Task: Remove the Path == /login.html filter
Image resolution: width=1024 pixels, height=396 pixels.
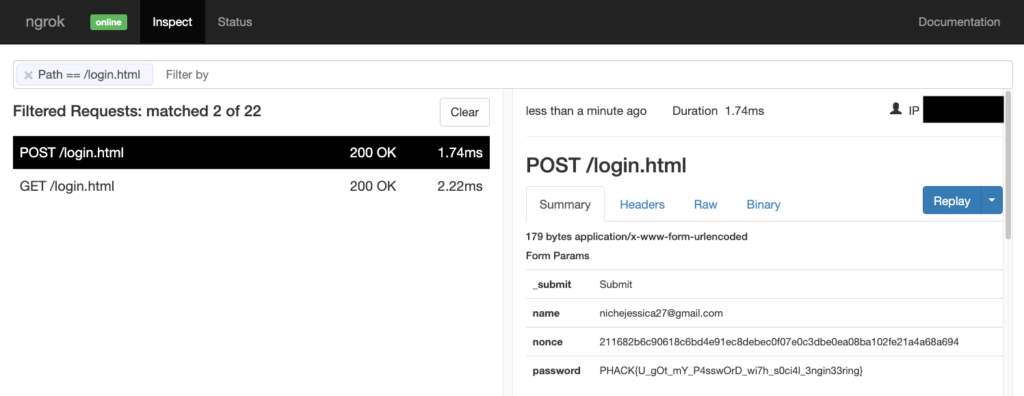Action: [28, 75]
